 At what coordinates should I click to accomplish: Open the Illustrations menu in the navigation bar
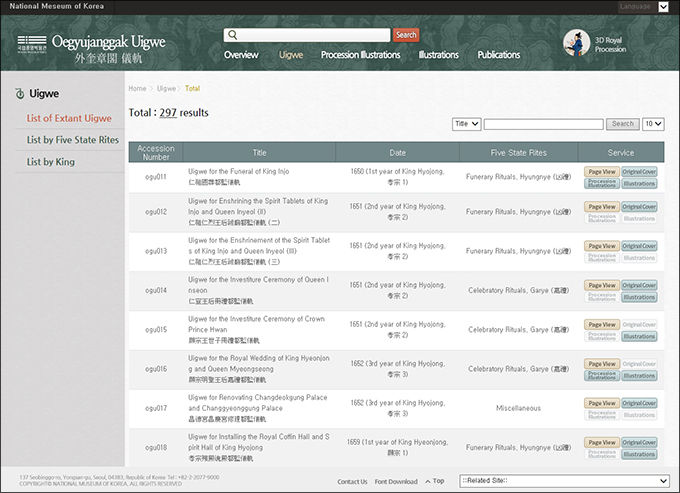pyautogui.click(x=438, y=55)
